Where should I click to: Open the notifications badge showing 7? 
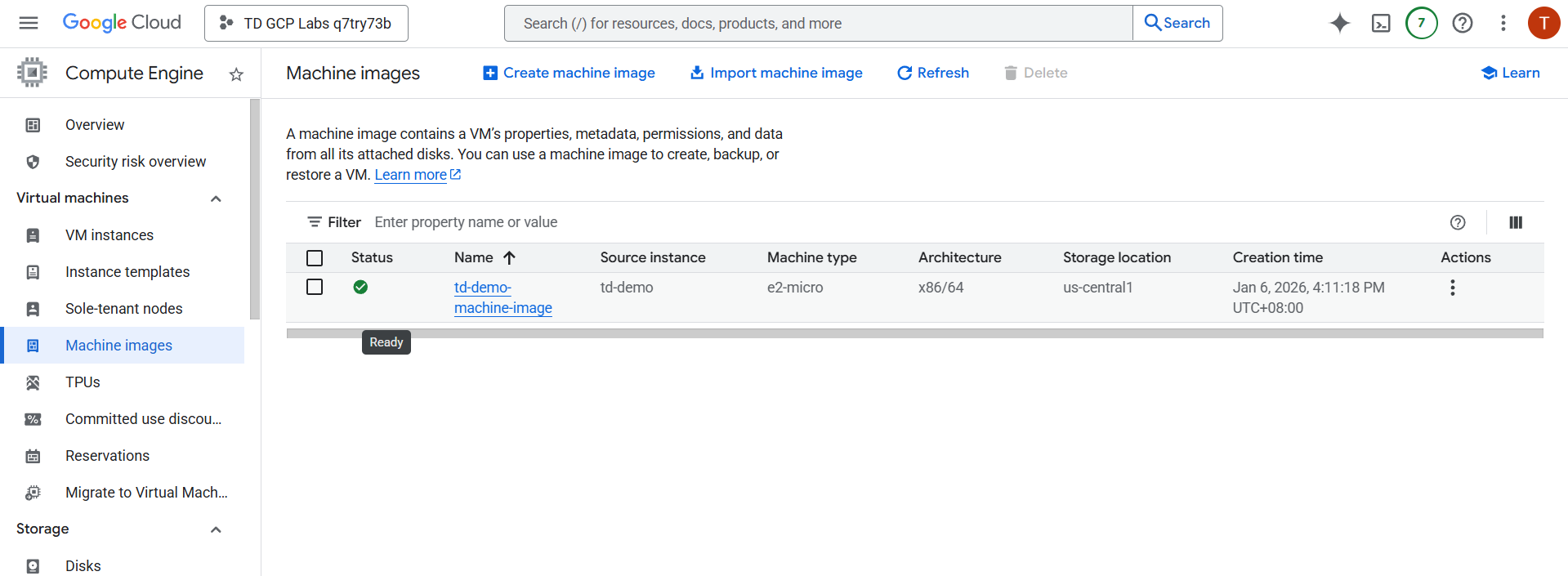[1421, 23]
